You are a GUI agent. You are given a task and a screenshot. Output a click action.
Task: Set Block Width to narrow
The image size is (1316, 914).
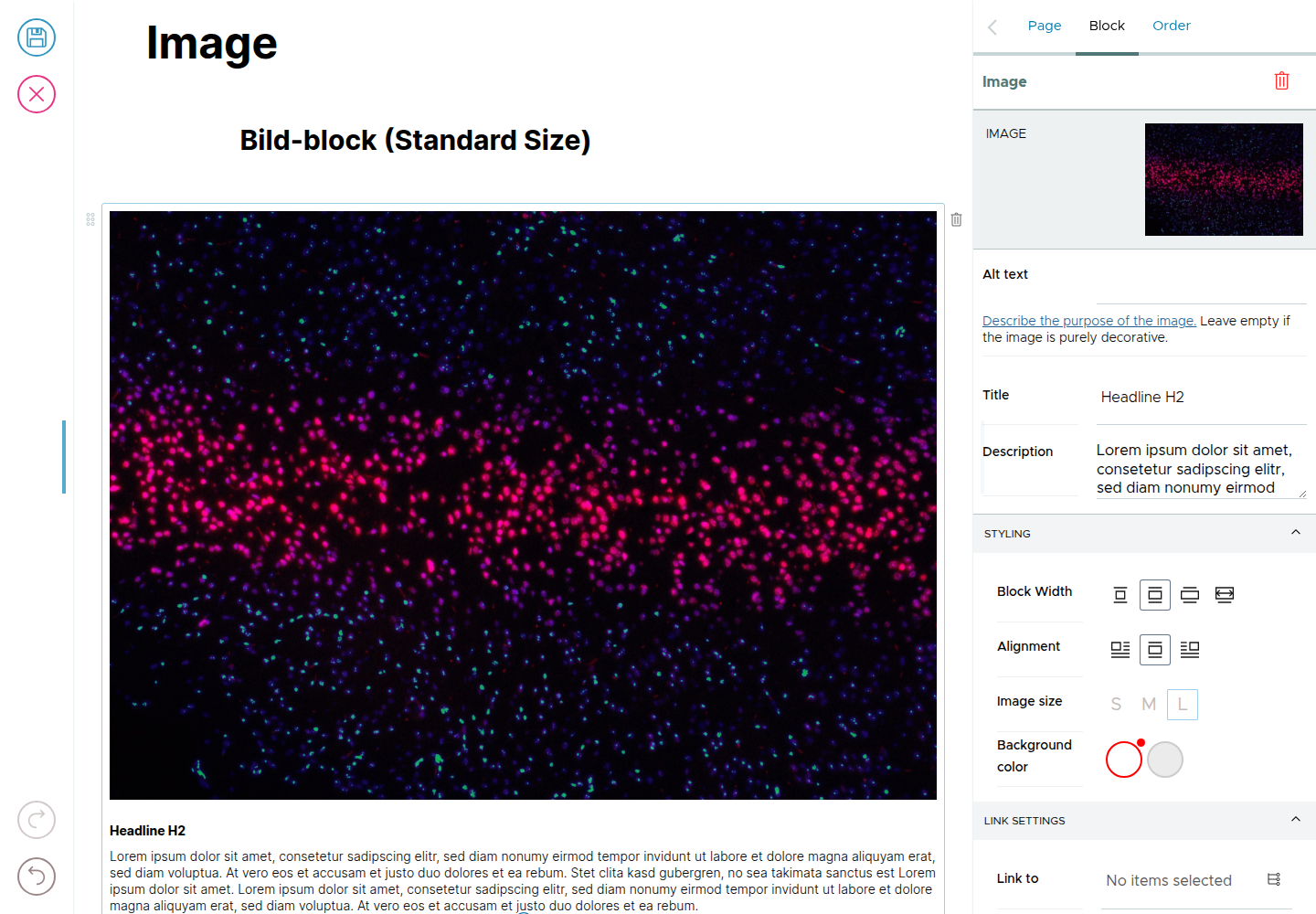pyautogui.click(x=1120, y=595)
